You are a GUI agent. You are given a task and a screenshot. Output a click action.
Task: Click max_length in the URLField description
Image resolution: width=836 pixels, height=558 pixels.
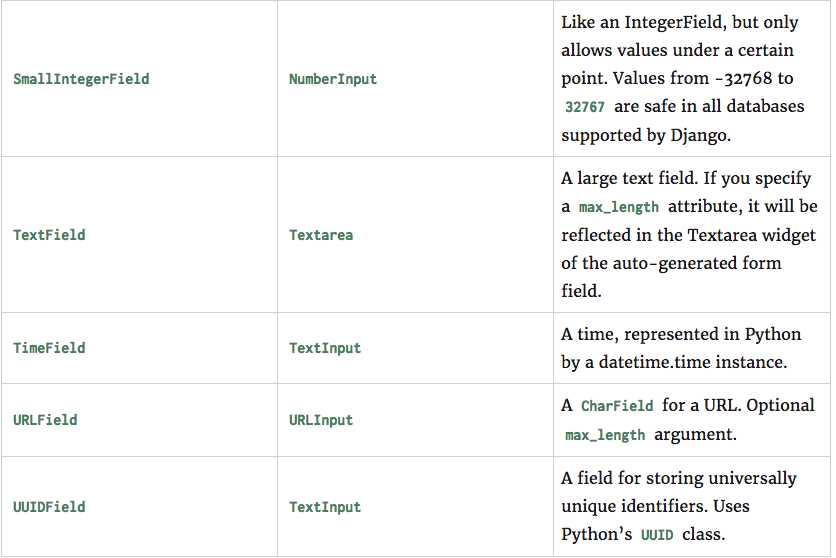pyautogui.click(x=605, y=435)
